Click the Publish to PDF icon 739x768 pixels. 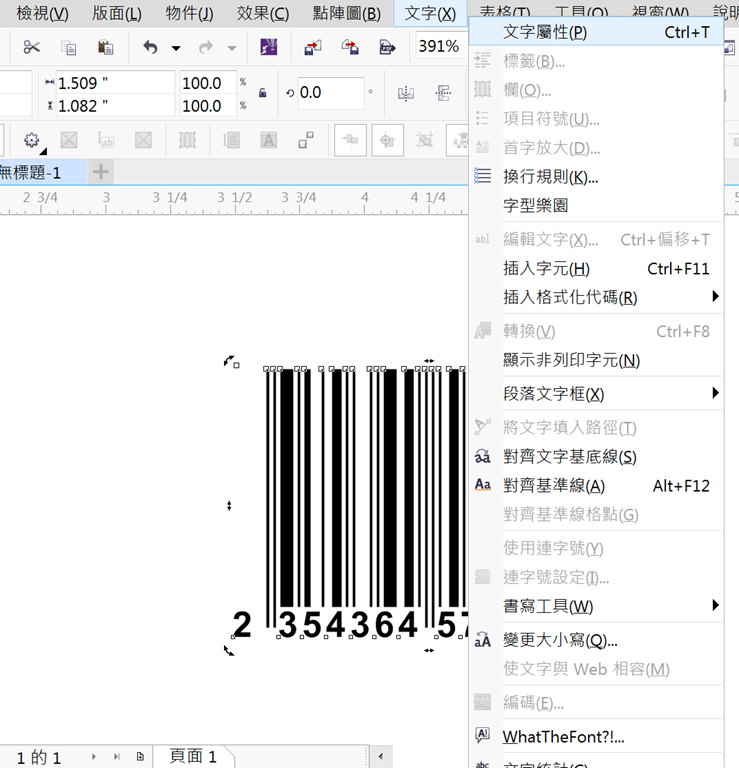[387, 47]
